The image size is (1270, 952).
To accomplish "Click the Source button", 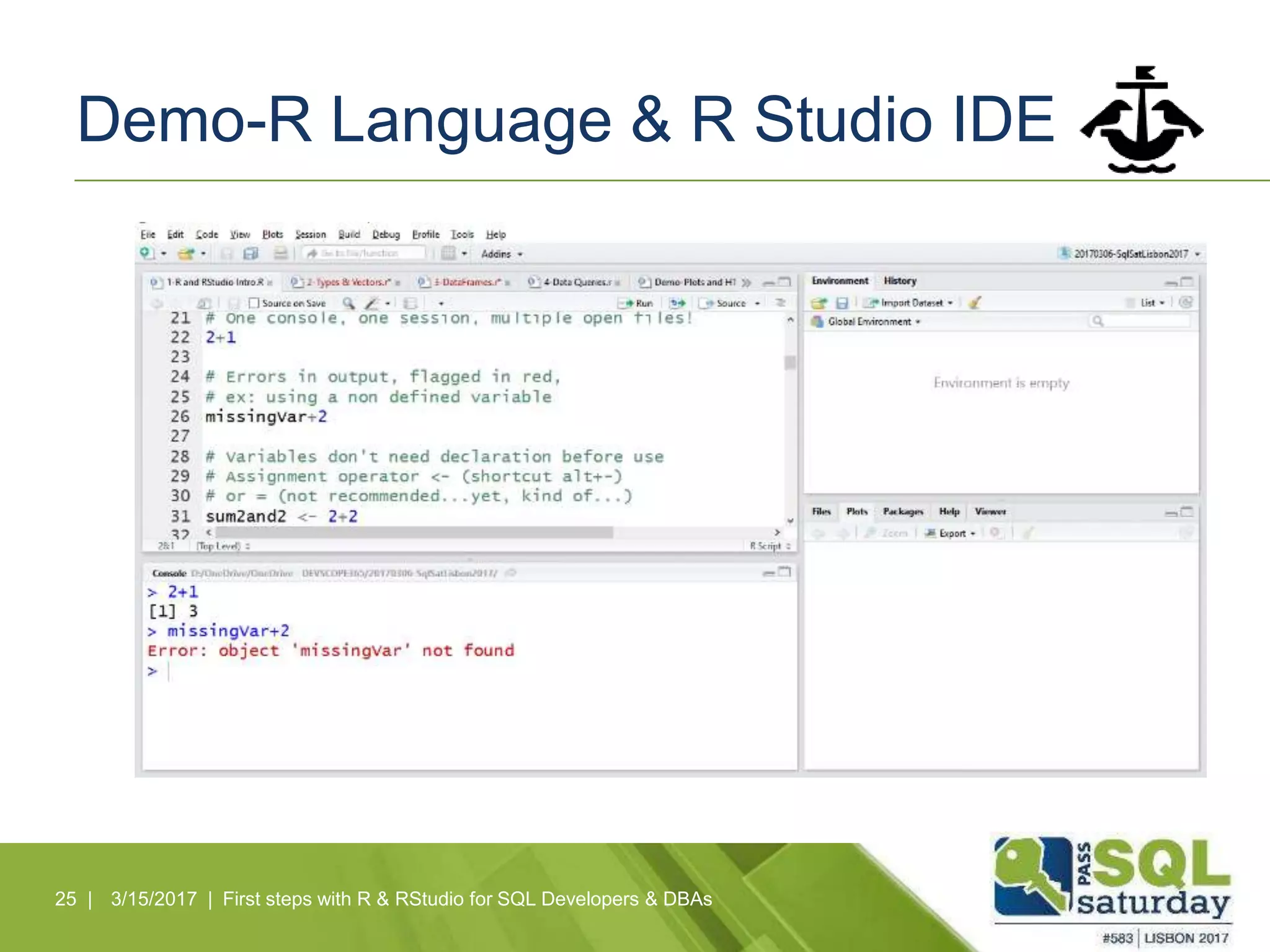I will pos(724,303).
